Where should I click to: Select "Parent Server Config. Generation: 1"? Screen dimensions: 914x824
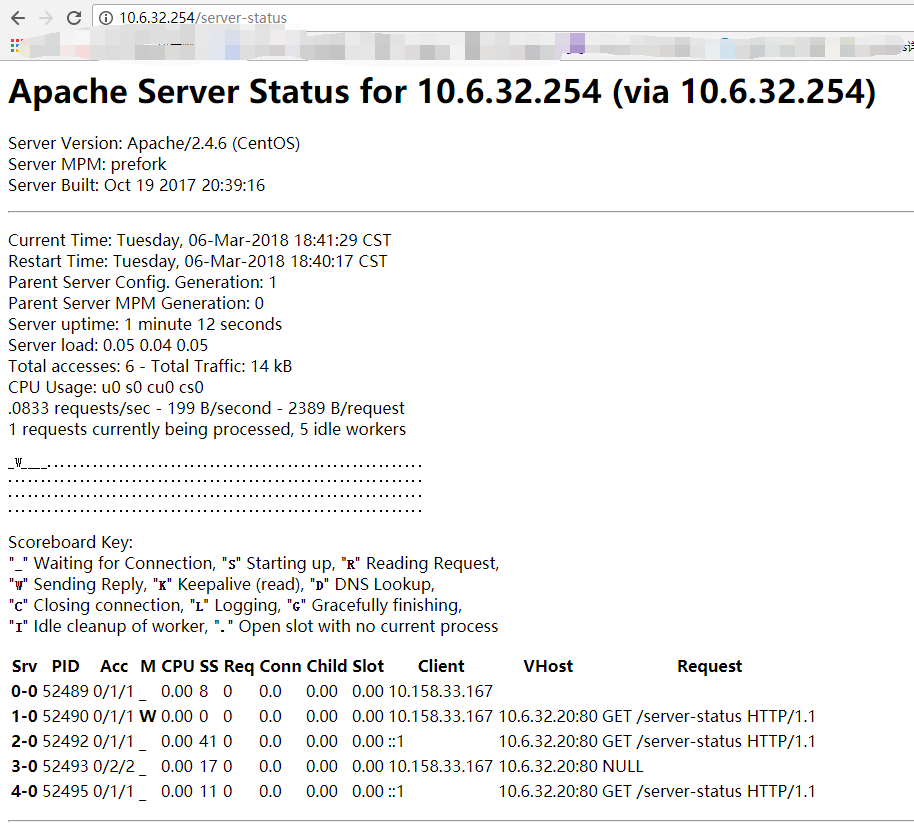pyautogui.click(x=142, y=282)
